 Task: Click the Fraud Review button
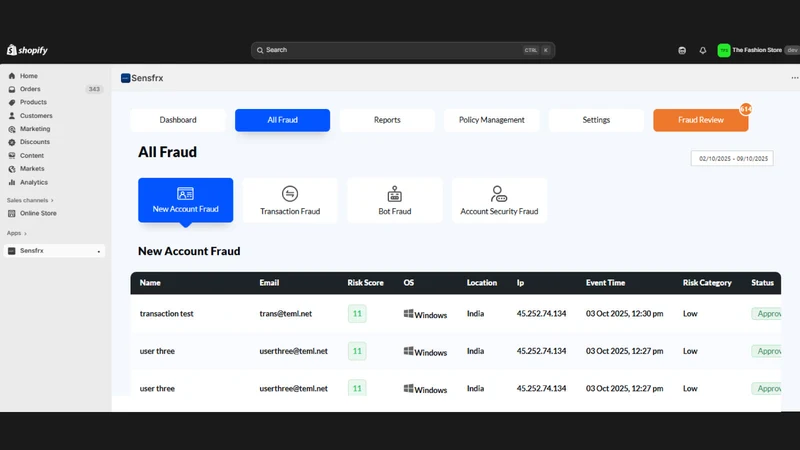point(701,120)
